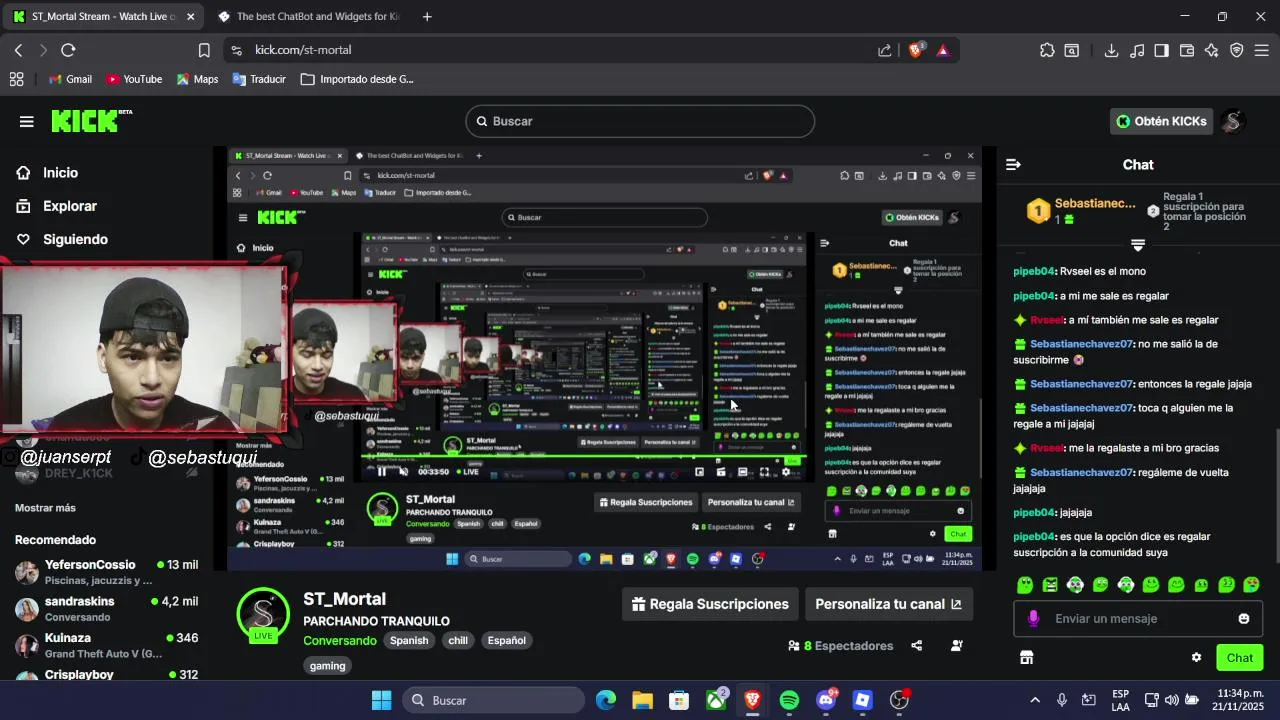Image resolution: width=1280 pixels, height=720 pixels.
Task: Click the purple microphone icon in chat
Action: tap(1033, 619)
